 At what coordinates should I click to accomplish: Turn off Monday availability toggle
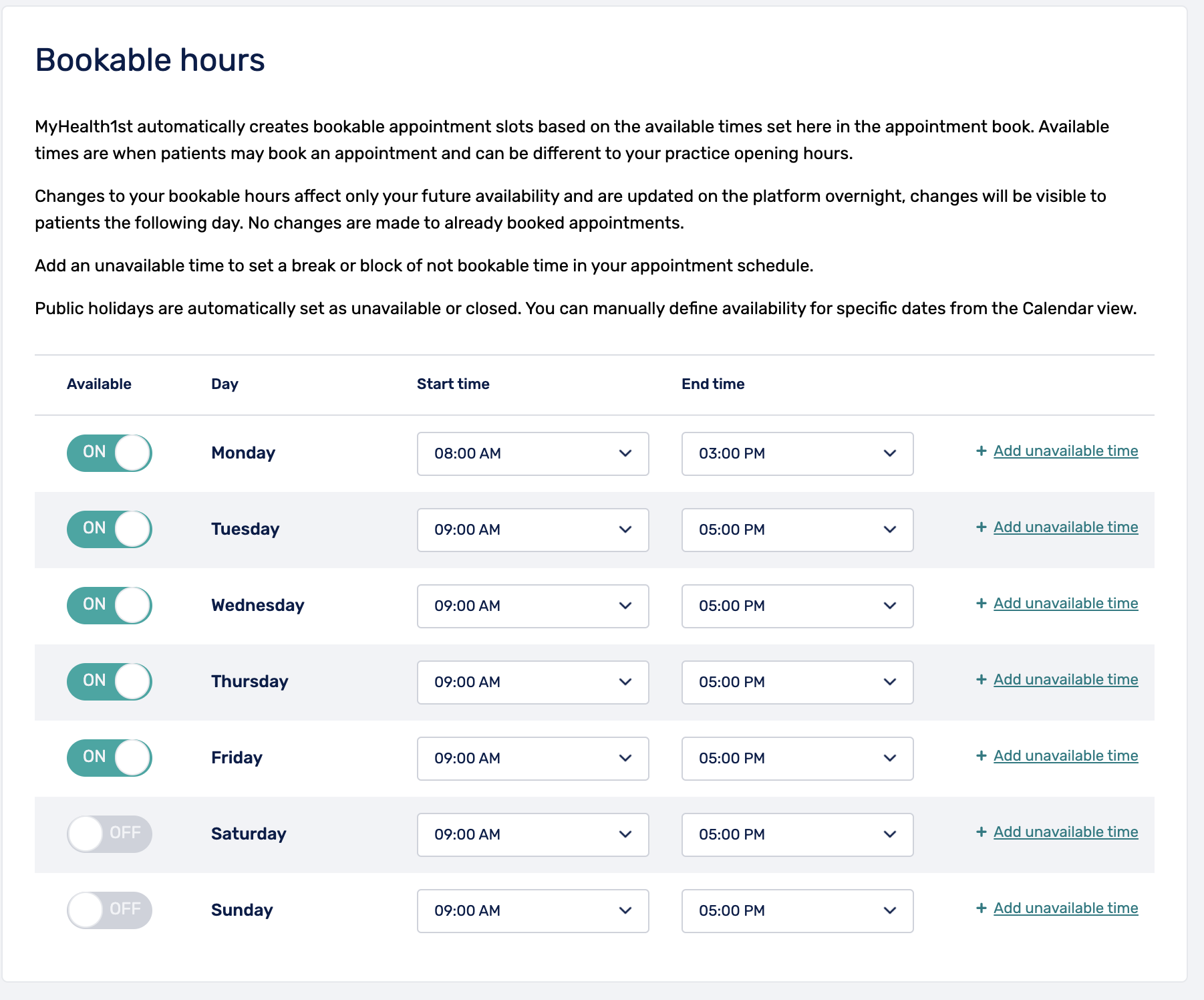coord(110,453)
